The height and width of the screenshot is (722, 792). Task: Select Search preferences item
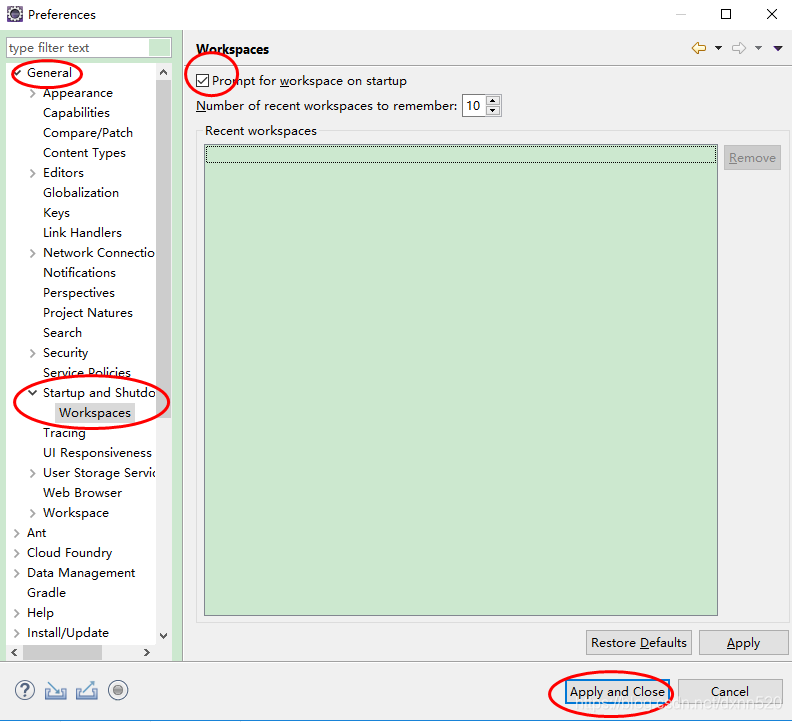[x=62, y=332]
